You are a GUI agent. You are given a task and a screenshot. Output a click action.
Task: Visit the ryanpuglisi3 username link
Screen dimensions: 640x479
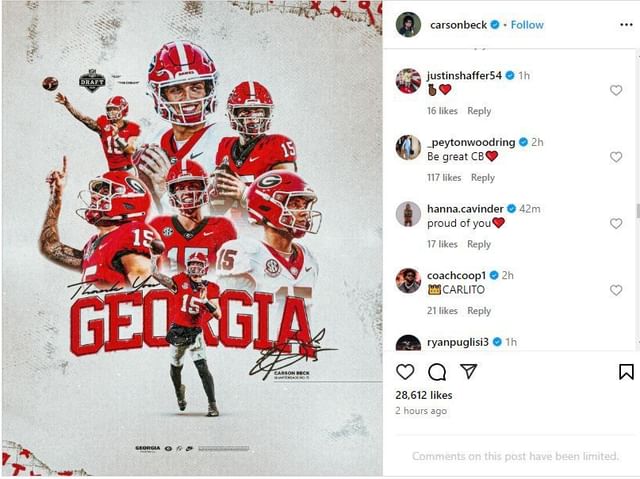[x=458, y=342]
